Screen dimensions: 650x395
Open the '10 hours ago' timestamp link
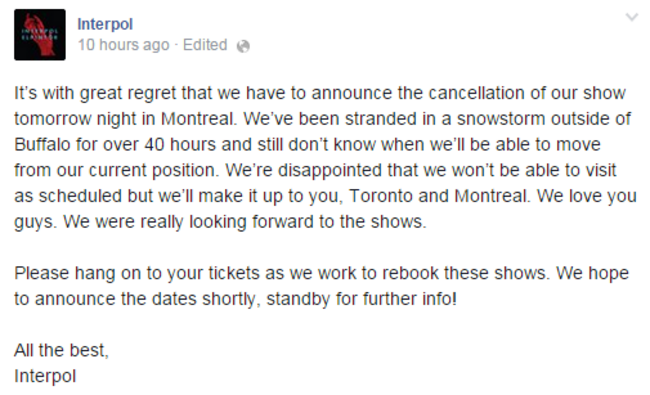tap(124, 45)
